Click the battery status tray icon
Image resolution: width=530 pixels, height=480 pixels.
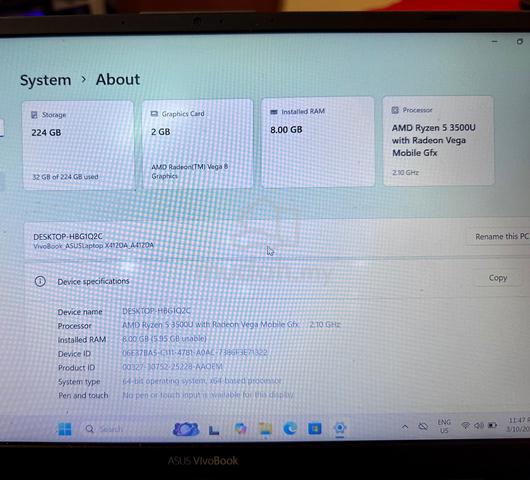(x=492, y=425)
